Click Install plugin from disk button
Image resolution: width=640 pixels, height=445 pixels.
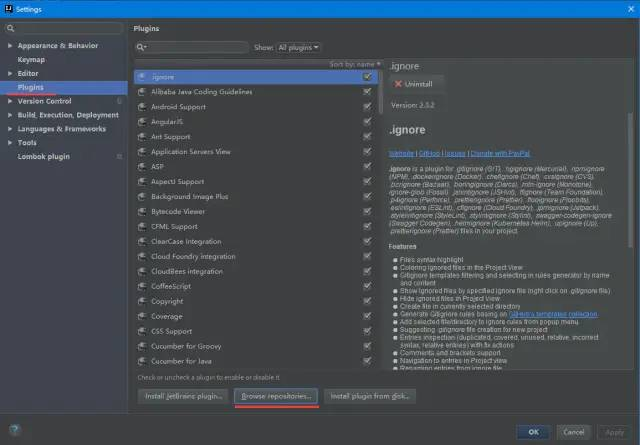370,396
